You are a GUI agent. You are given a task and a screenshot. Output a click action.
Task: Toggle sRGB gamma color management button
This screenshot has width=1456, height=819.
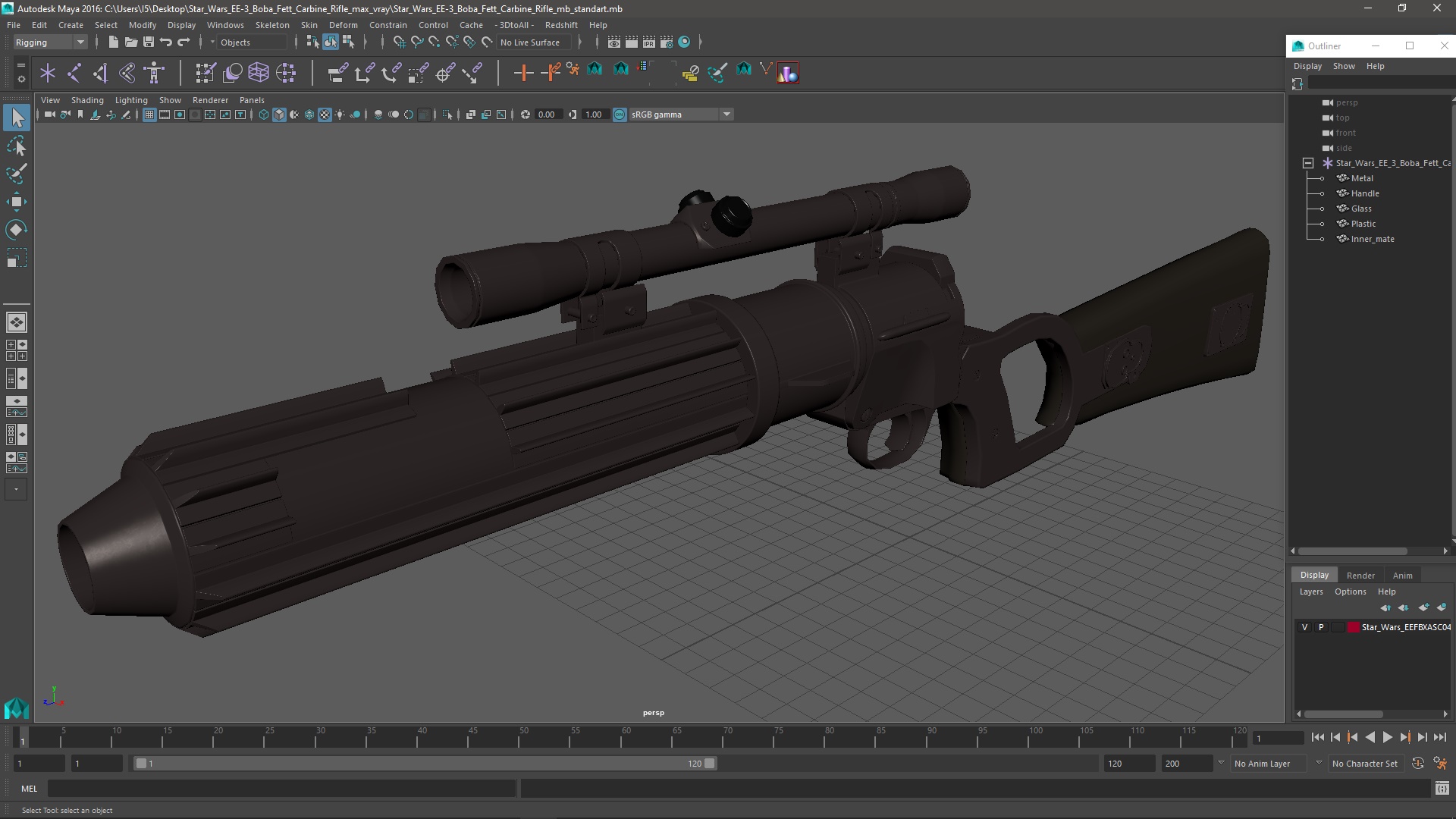[620, 115]
